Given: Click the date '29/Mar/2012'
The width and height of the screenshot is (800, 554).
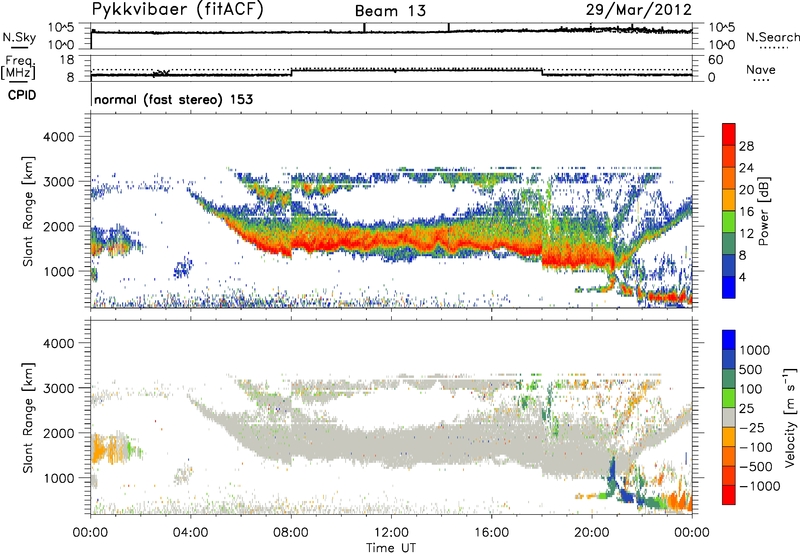Looking at the screenshot, I should (638, 10).
